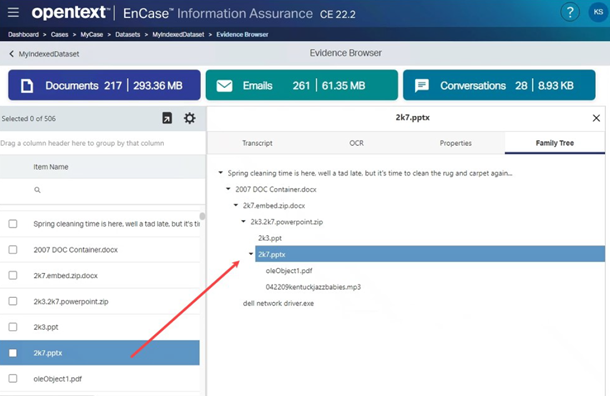
Task: Select 042209kentuckjazzbabies.mp3 in family tree
Action: [313, 287]
